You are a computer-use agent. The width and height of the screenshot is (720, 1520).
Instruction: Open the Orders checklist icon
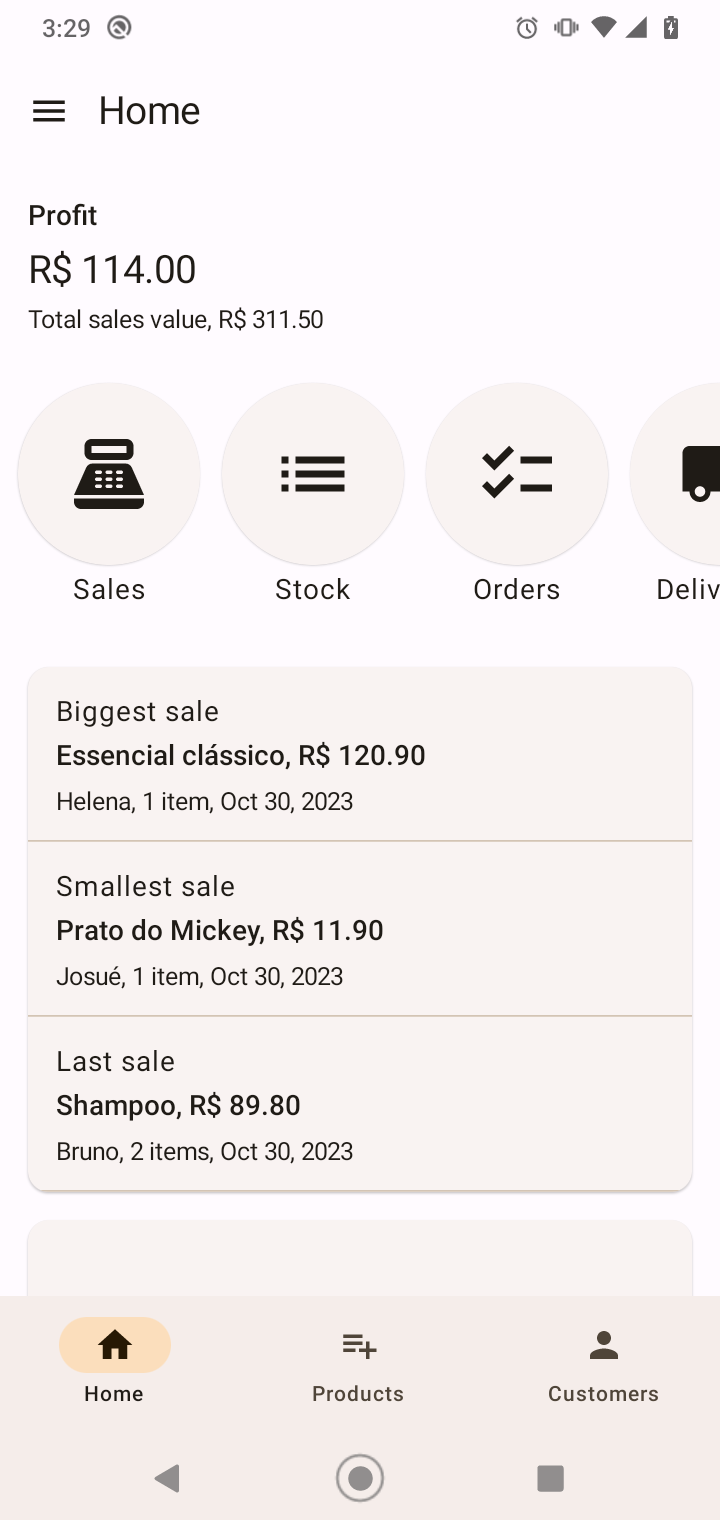tap(517, 474)
